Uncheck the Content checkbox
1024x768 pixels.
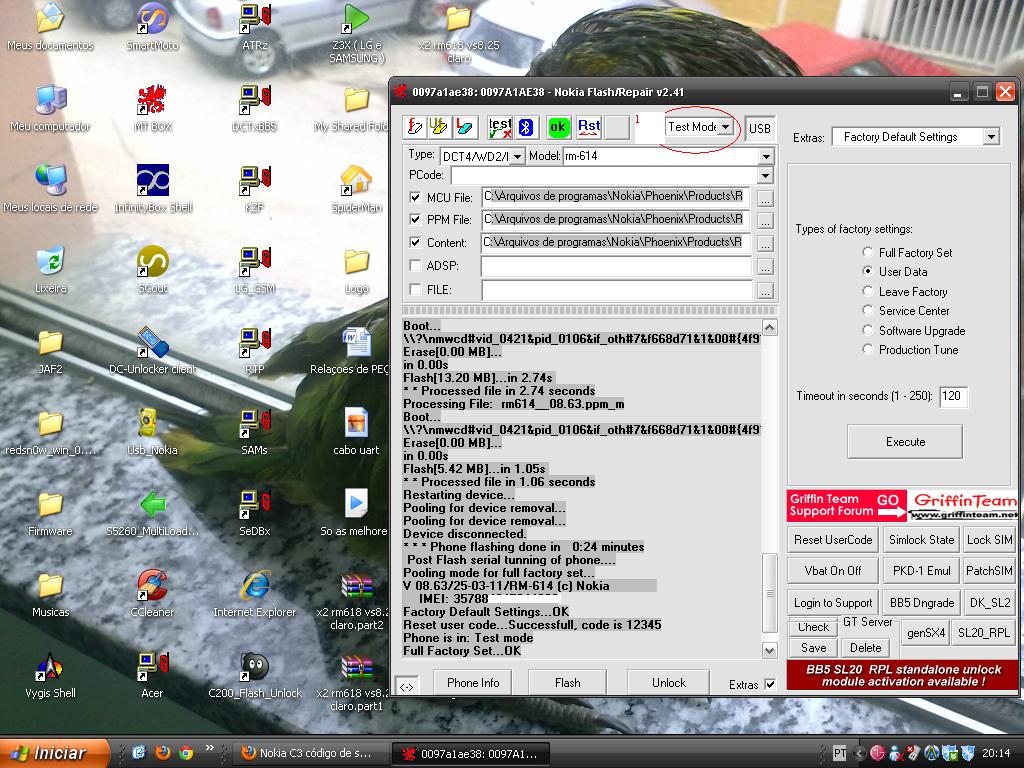coord(415,242)
